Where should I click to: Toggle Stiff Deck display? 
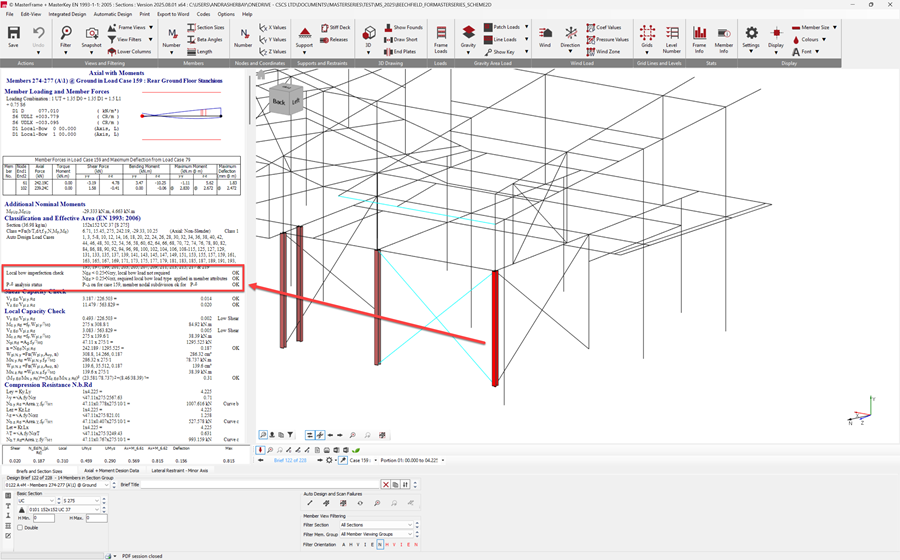[x=336, y=28]
